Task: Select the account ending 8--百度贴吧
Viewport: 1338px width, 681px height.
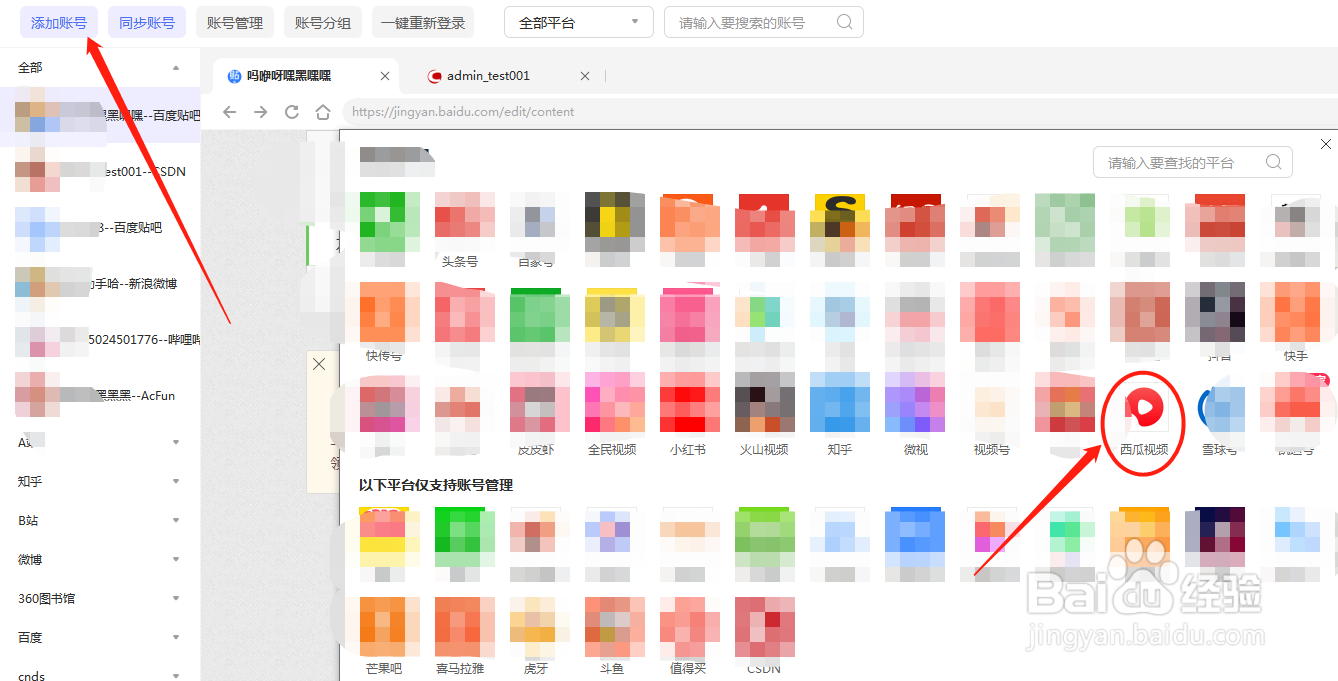Action: pyautogui.click(x=100, y=228)
